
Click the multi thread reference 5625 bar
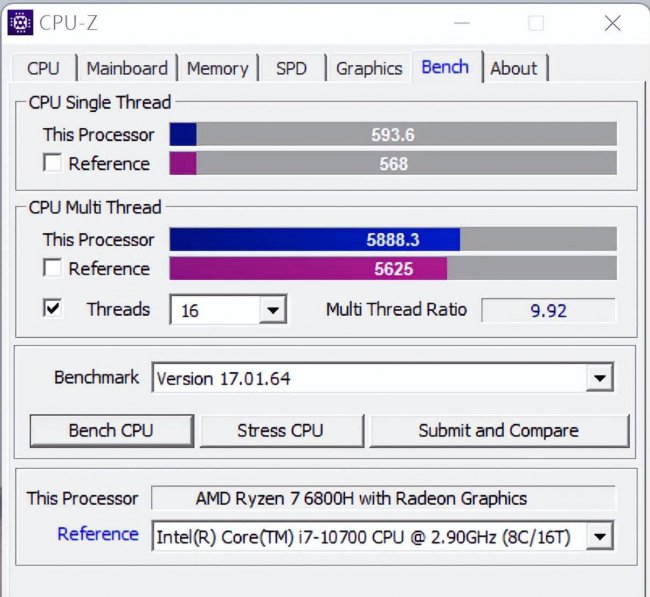click(x=393, y=268)
